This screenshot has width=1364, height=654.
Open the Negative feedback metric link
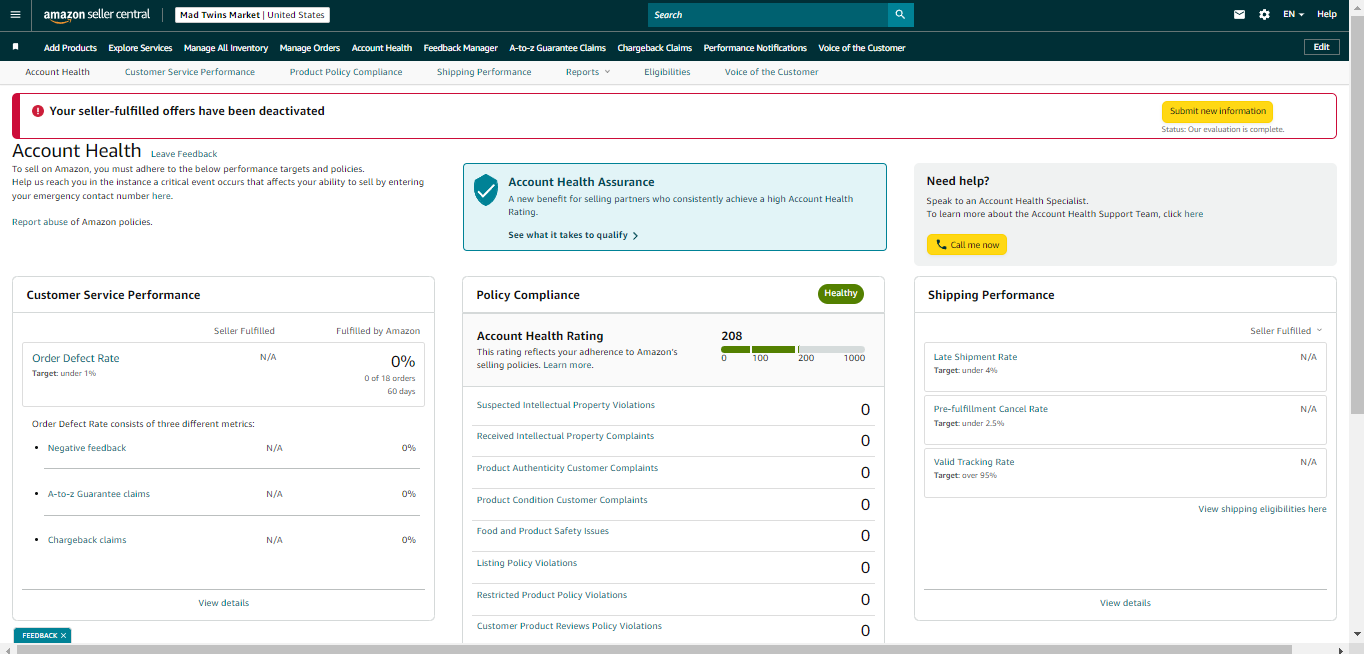[x=87, y=448]
